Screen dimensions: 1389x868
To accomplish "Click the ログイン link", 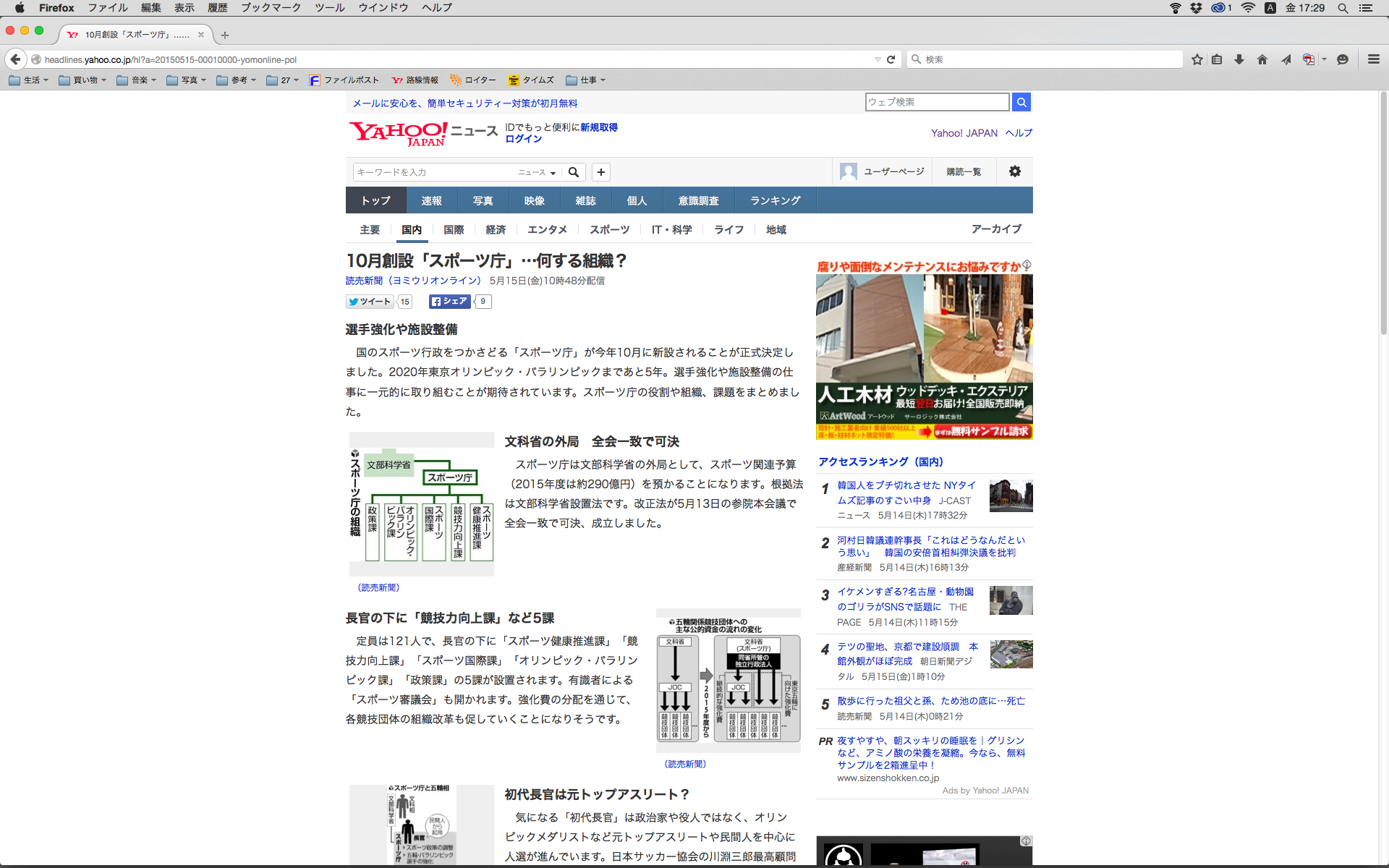I will click(x=523, y=139).
